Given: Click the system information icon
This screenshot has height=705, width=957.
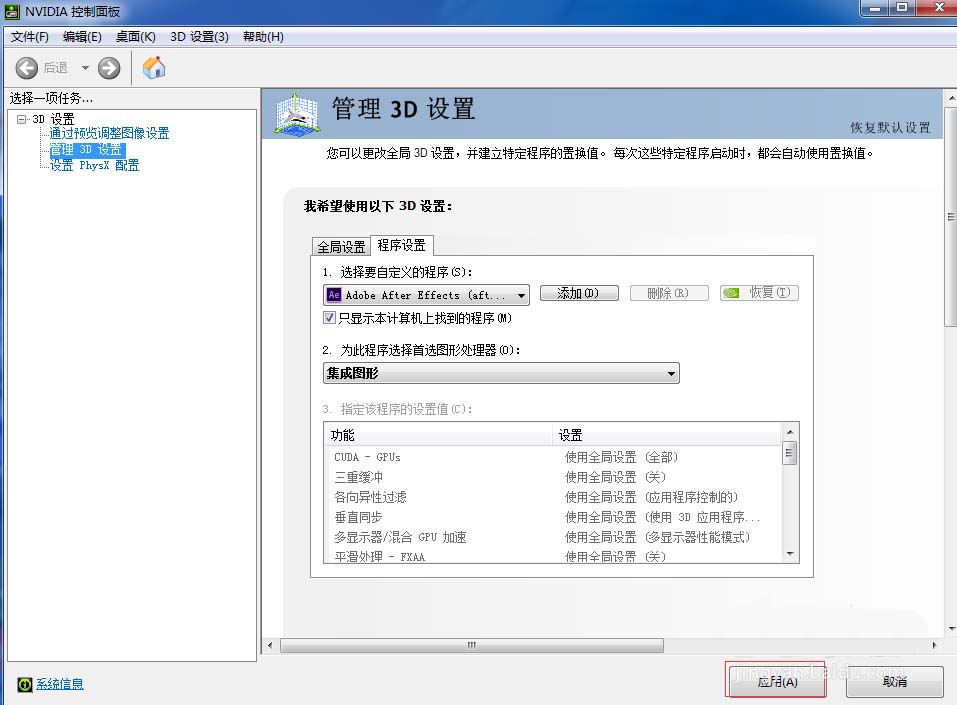Looking at the screenshot, I should 24,684.
